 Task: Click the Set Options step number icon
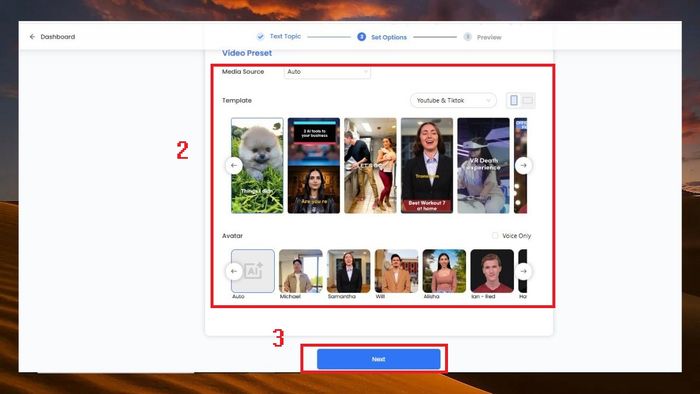[362, 37]
